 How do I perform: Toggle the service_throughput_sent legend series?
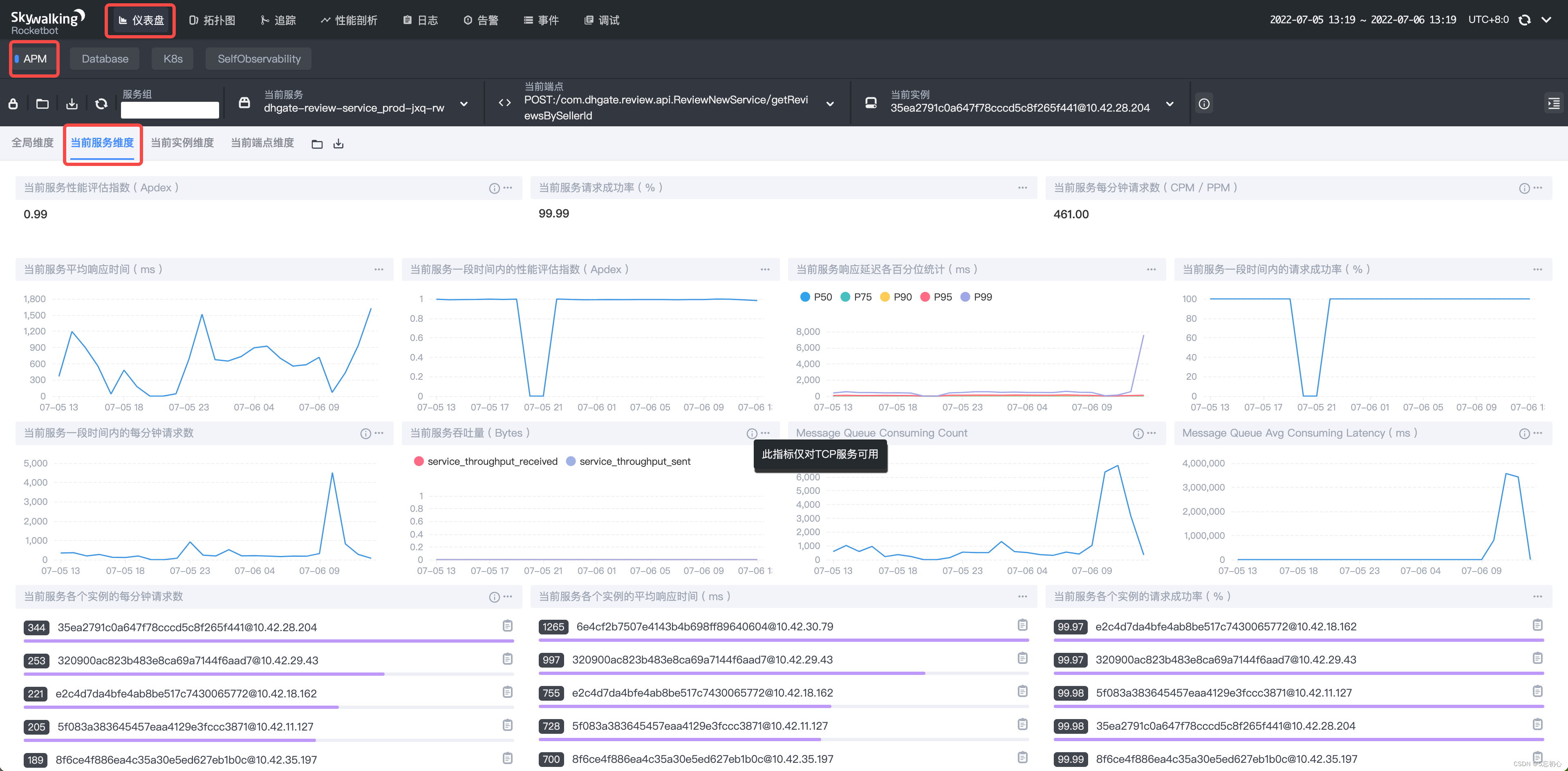click(x=628, y=462)
